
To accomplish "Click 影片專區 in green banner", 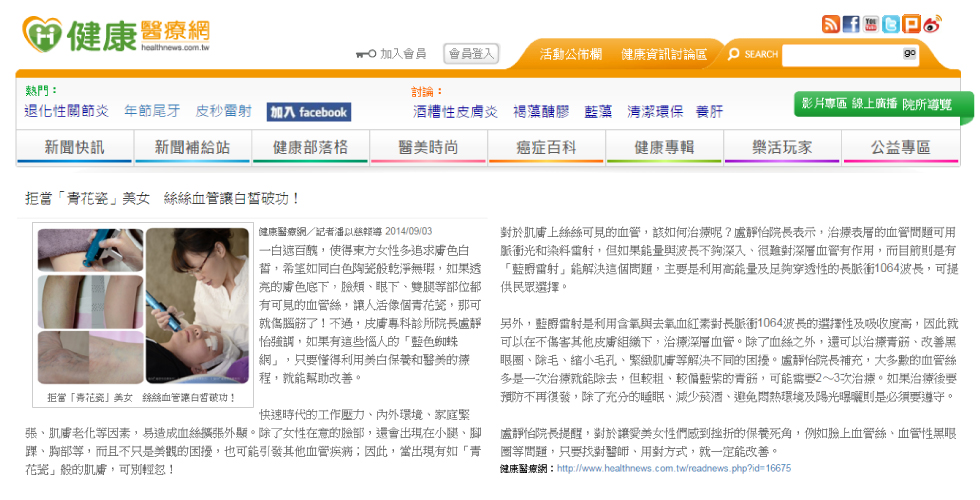I will (x=824, y=104).
